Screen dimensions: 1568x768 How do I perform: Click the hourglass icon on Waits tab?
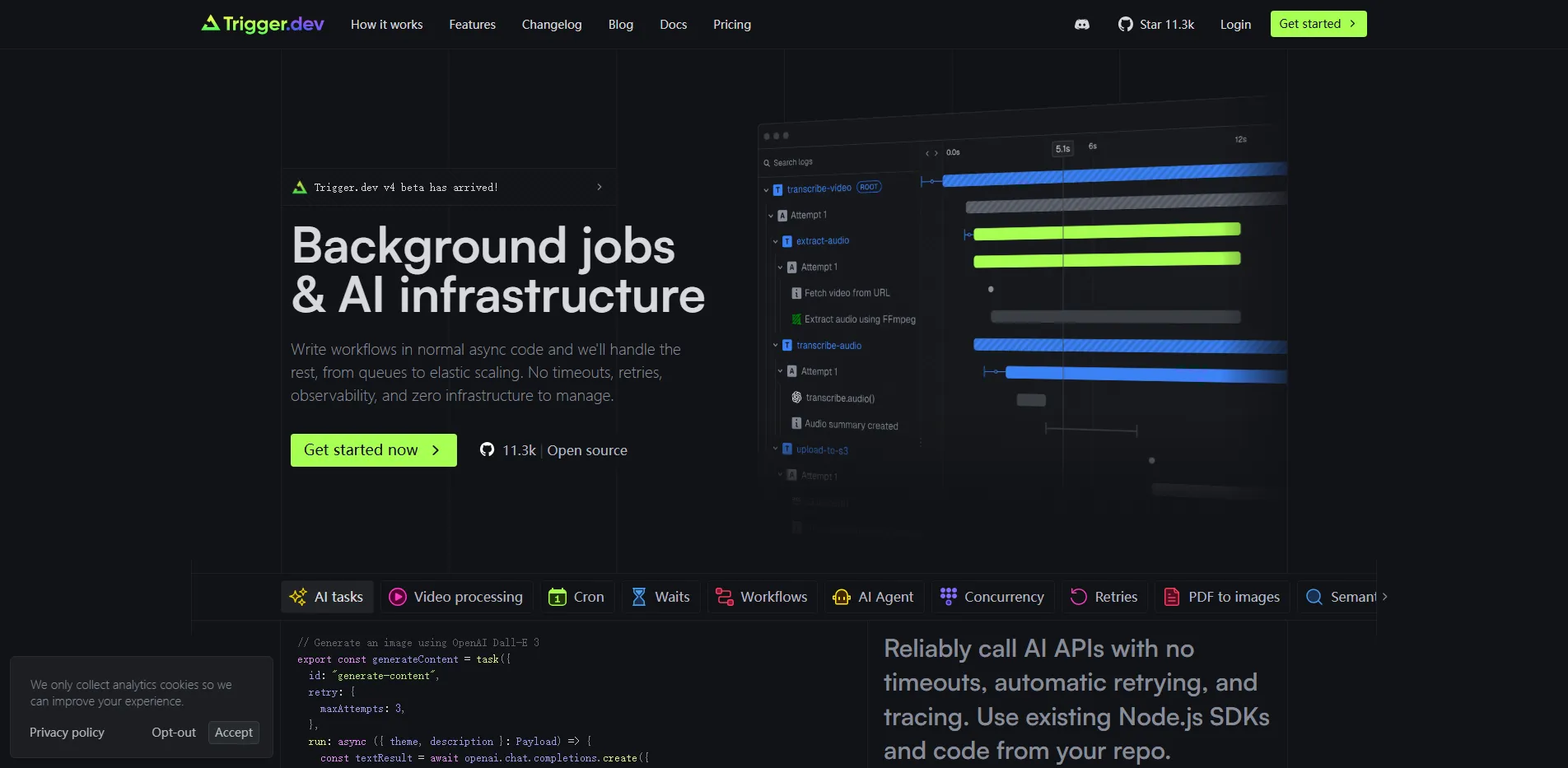tap(639, 597)
